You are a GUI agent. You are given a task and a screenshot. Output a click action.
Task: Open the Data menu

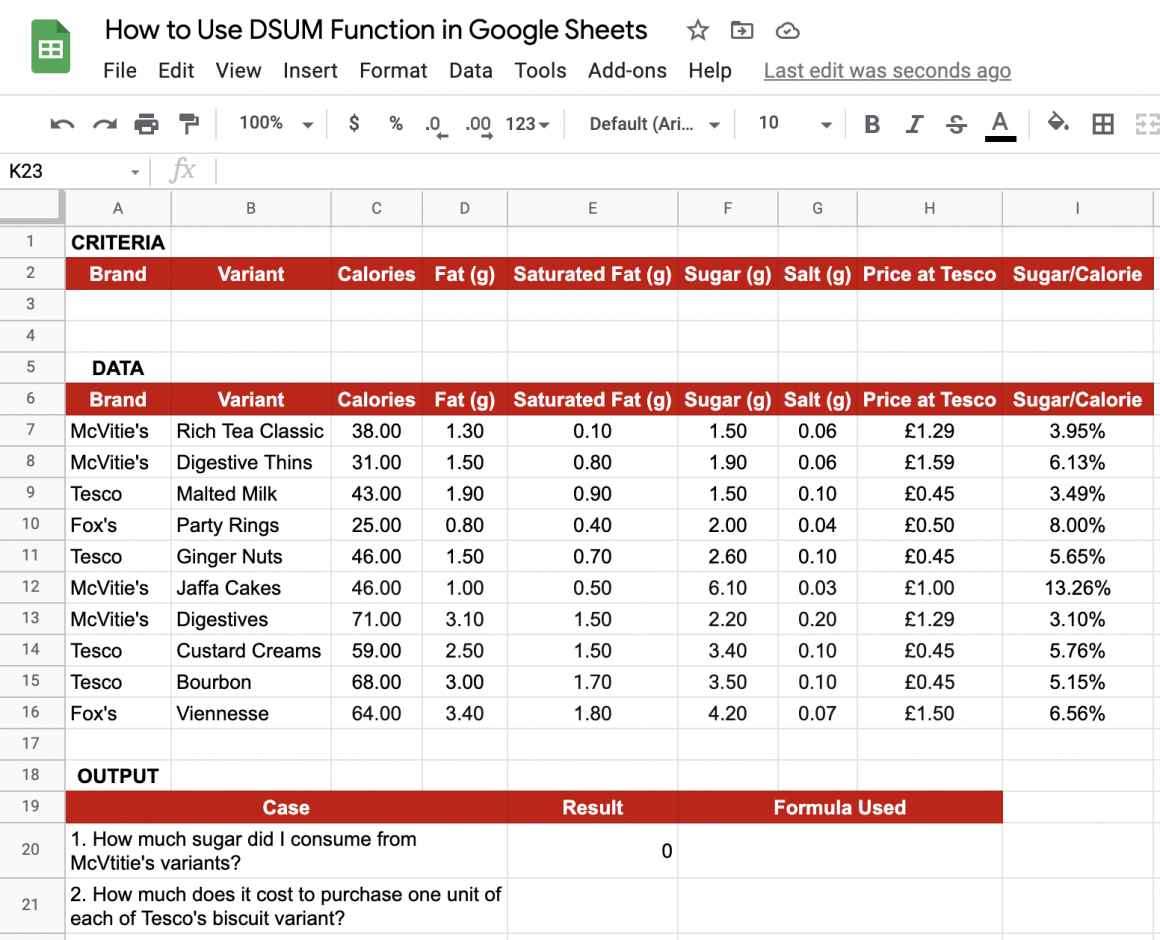click(470, 70)
